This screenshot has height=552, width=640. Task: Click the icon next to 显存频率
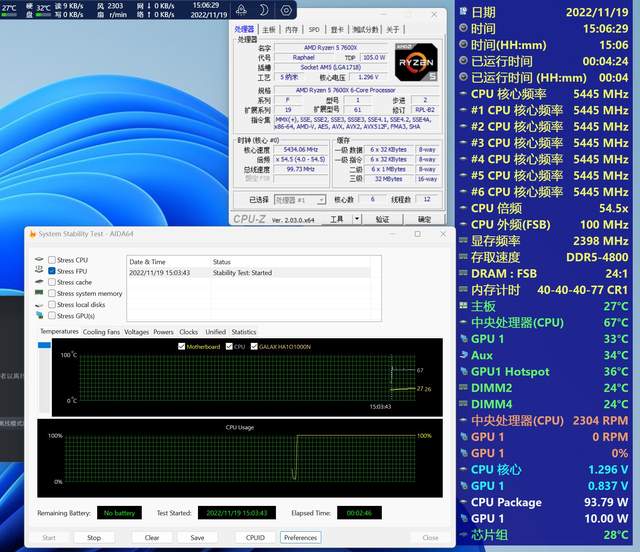click(463, 240)
